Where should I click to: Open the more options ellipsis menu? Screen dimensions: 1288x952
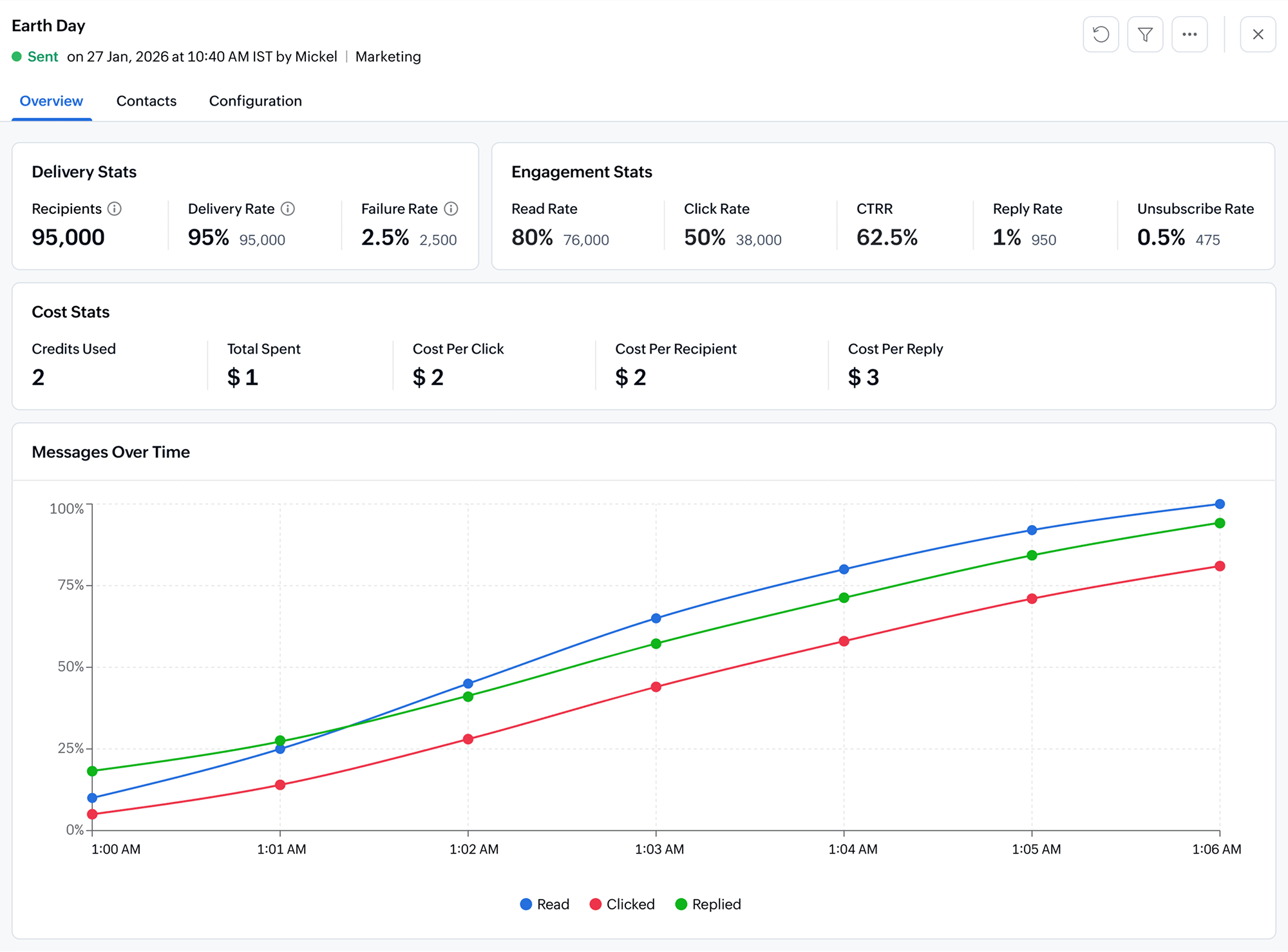pyautogui.click(x=1189, y=34)
